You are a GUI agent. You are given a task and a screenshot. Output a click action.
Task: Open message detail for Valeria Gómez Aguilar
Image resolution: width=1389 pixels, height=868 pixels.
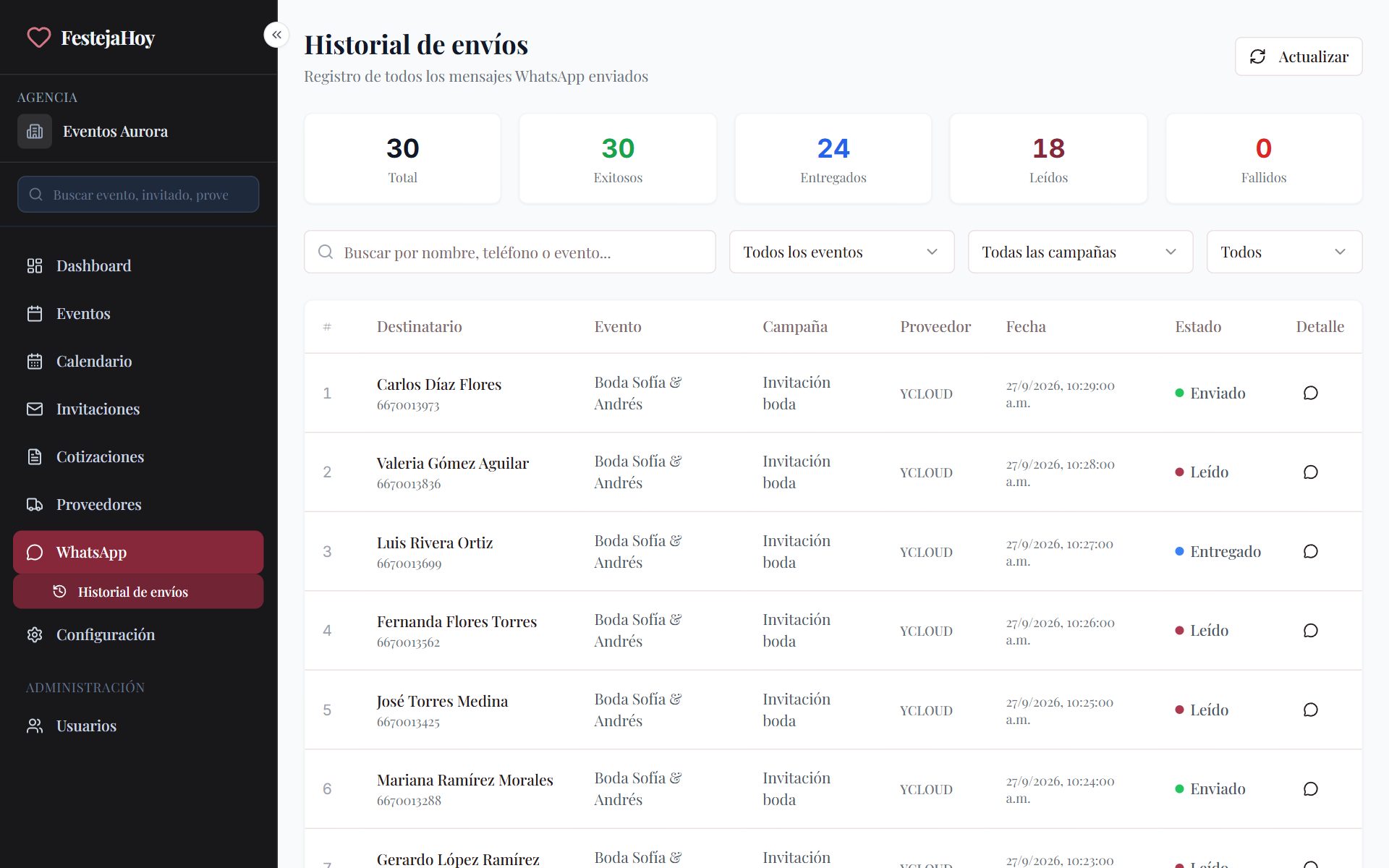[x=1310, y=472]
